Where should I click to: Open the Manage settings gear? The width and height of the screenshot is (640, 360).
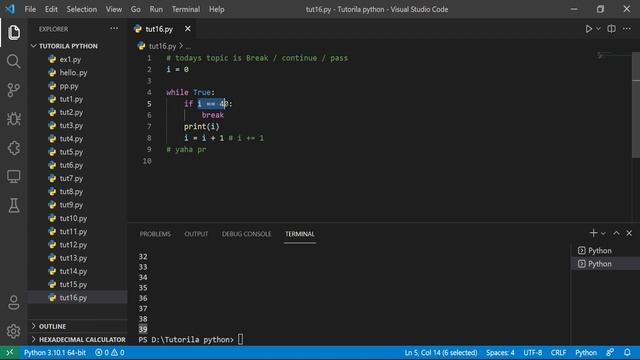coord(13,331)
